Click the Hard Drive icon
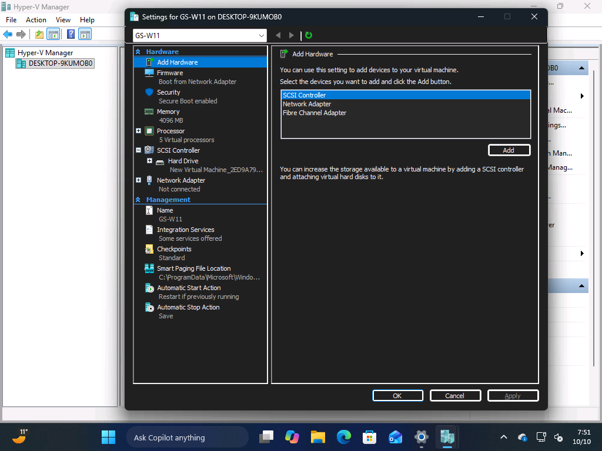Image resolution: width=602 pixels, height=451 pixels. pos(160,162)
